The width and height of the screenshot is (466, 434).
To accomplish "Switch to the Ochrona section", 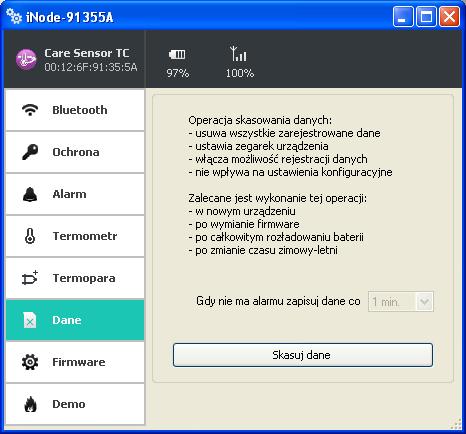I will 75,152.
